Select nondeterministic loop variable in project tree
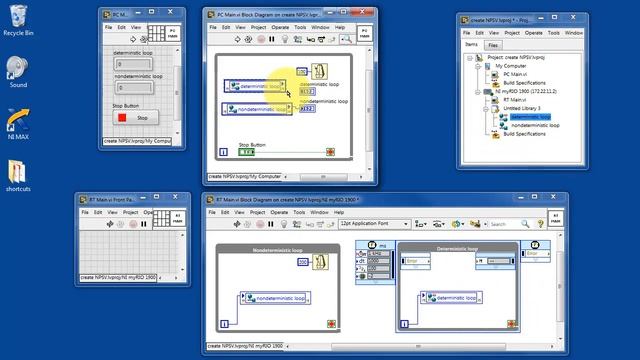The image size is (640, 360). pyautogui.click(x=535, y=125)
